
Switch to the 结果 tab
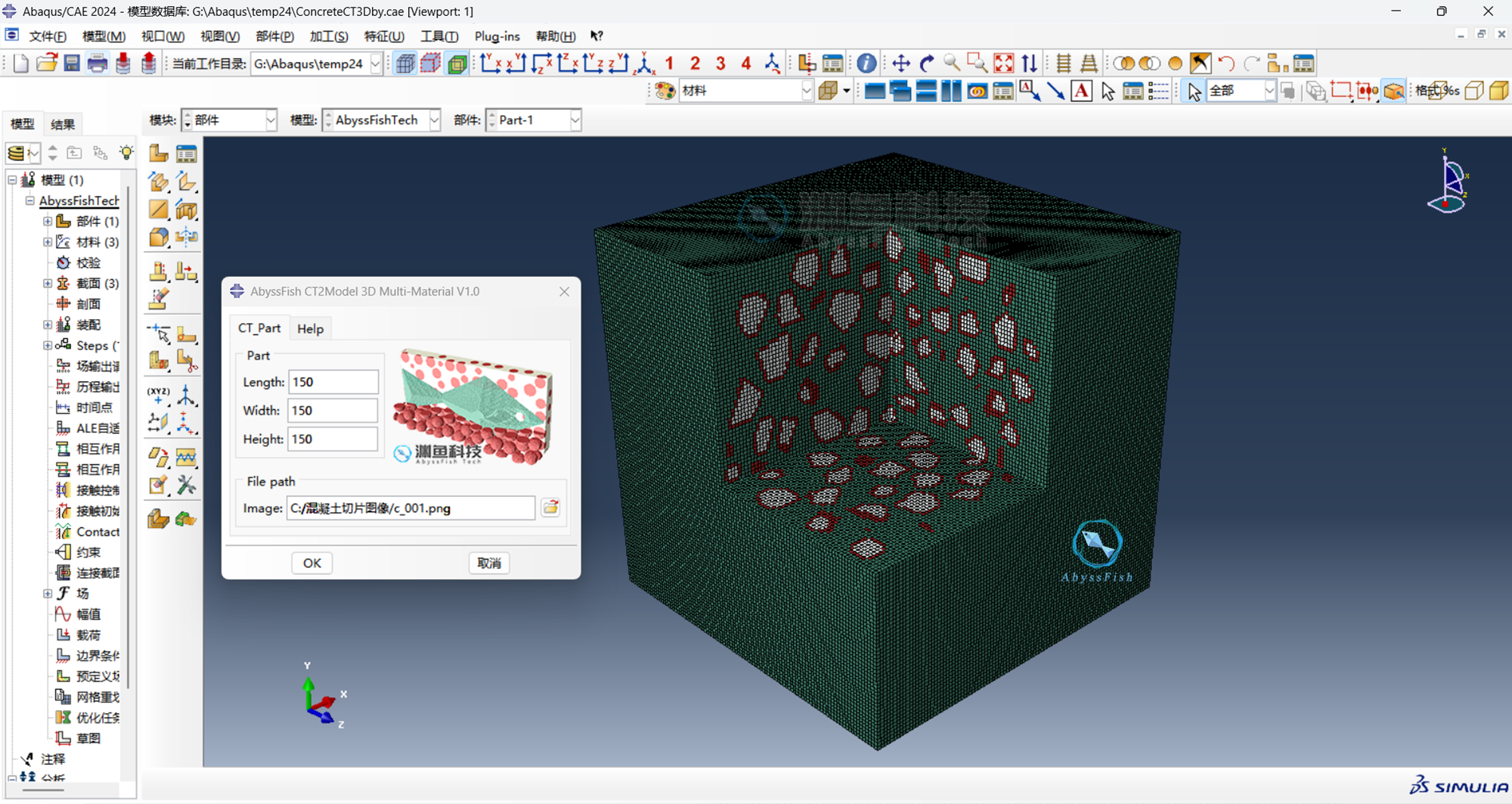pos(63,124)
